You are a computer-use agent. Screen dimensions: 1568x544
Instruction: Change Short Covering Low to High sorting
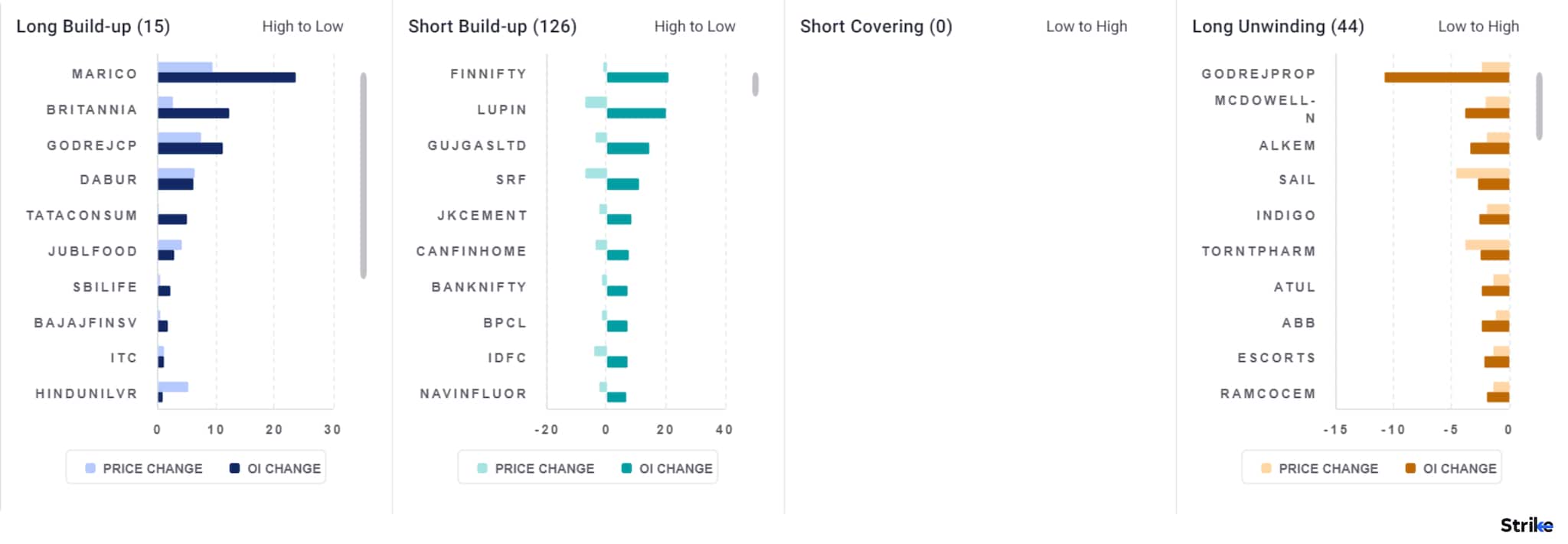[x=1086, y=27]
